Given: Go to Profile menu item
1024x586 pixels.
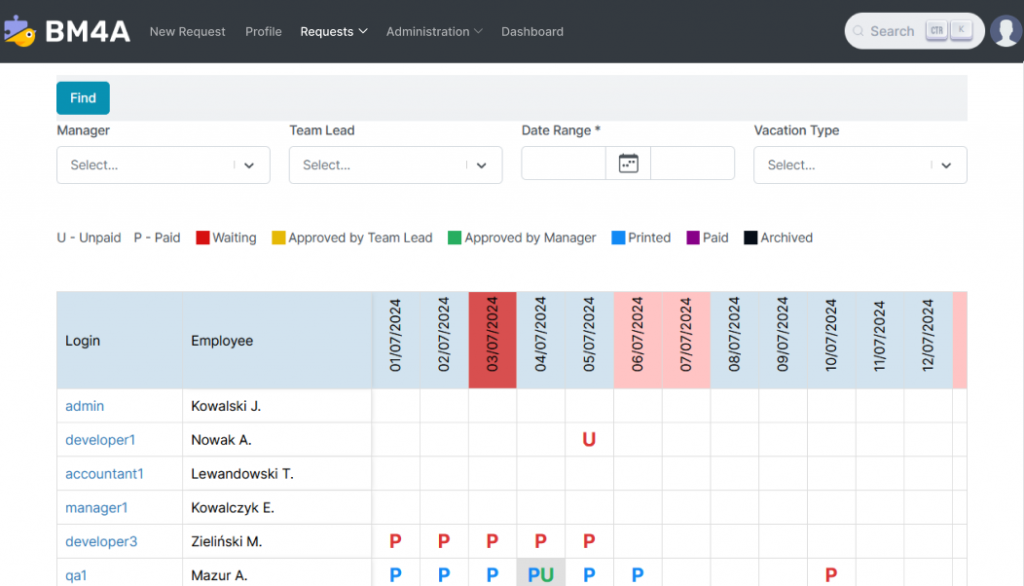Looking at the screenshot, I should tap(263, 31).
